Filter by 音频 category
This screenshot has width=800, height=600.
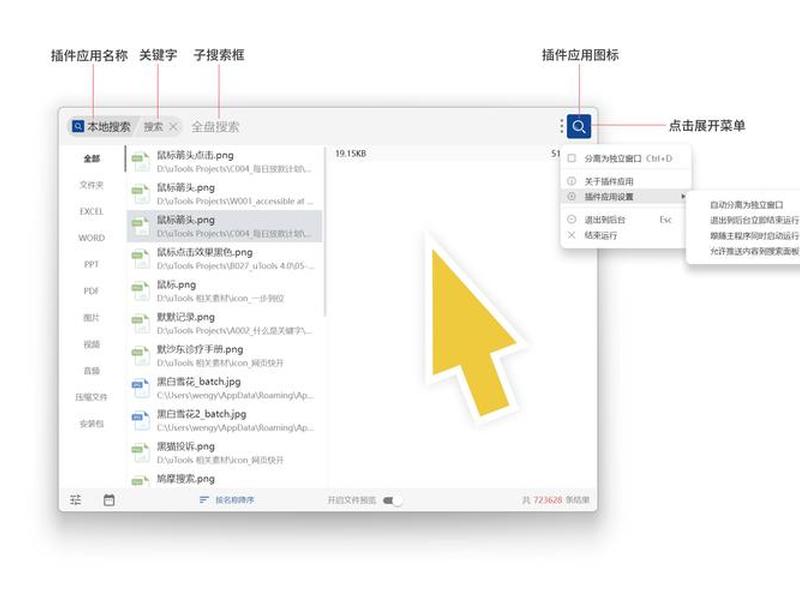[x=92, y=371]
